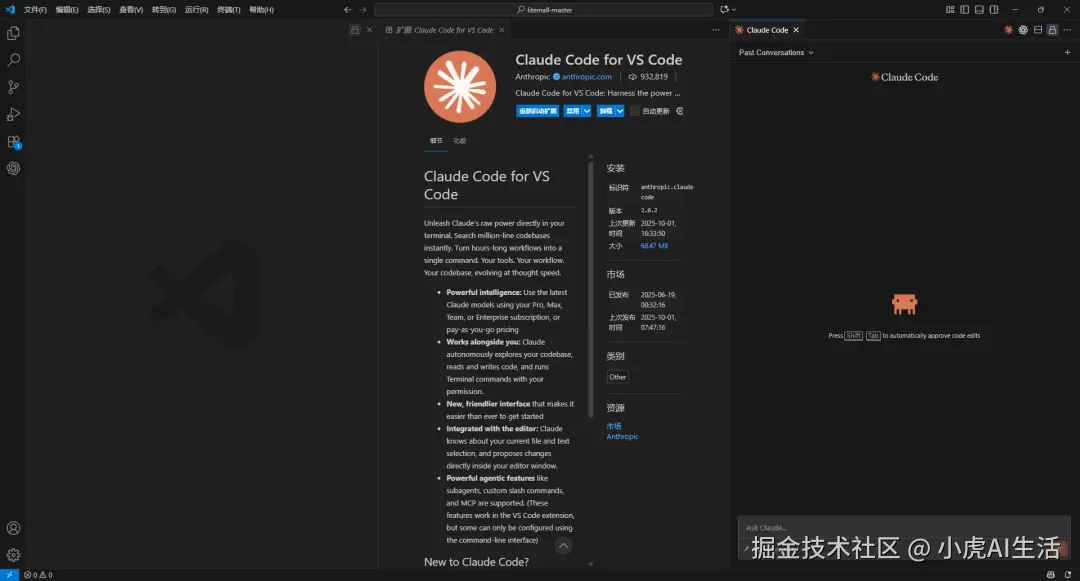Open more actions menu in Claude panel
The height and width of the screenshot is (581, 1080).
pos(1067,30)
